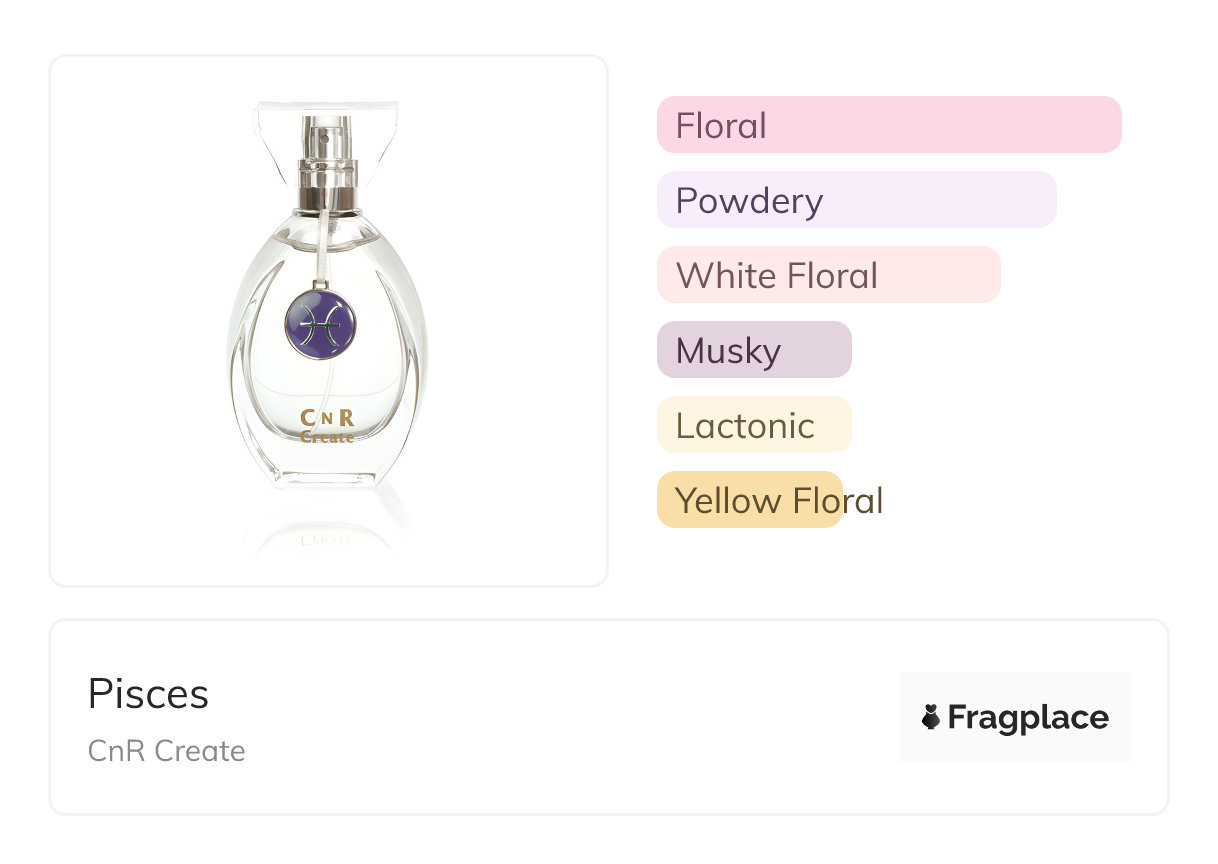Open the Pisces perfume title

(148, 694)
